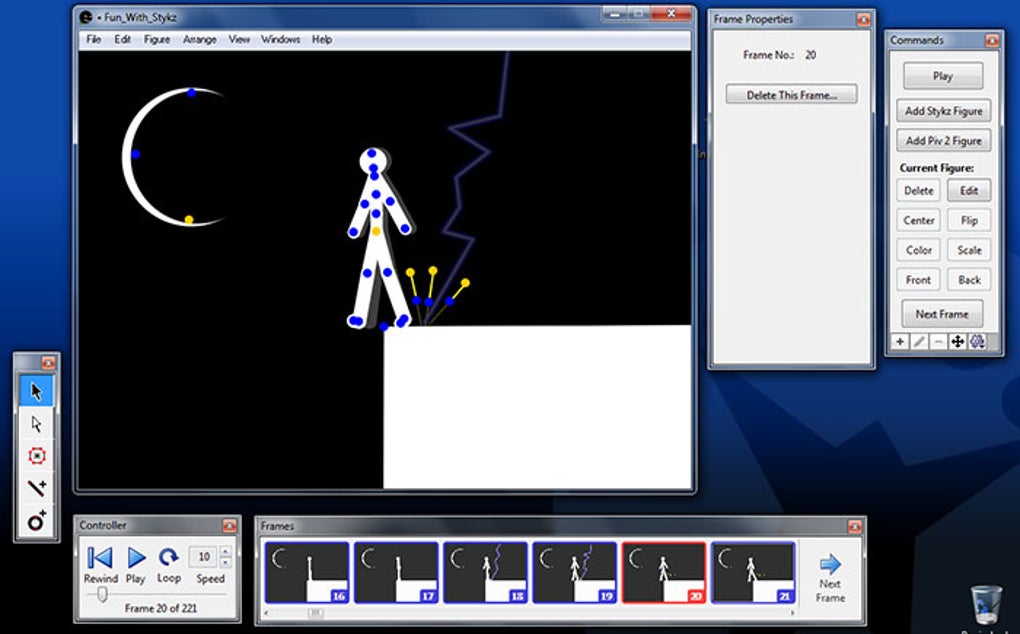The image size is (1020, 634).
Task: Close the Controller panel
Action: tap(230, 525)
